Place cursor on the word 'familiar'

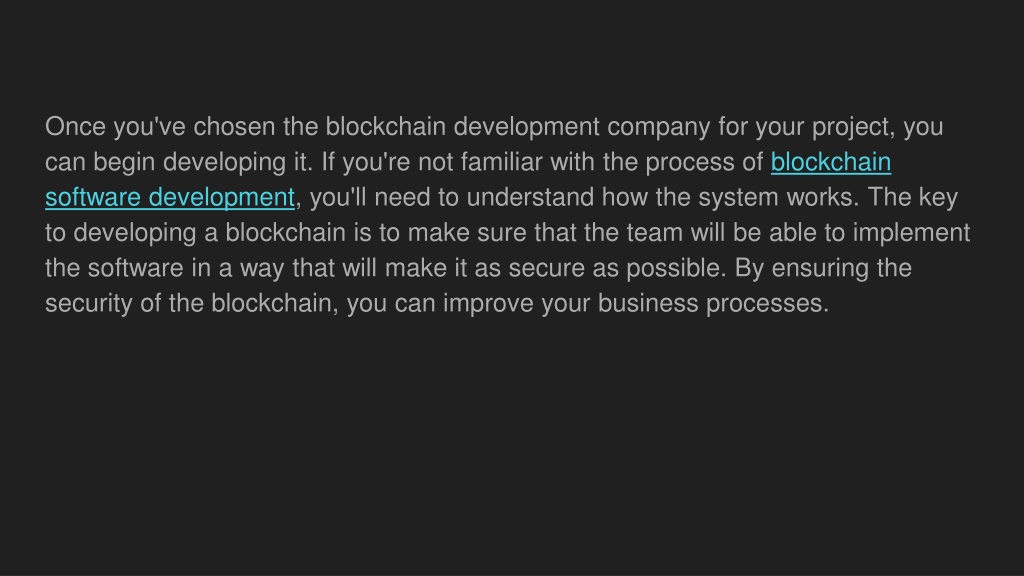click(501, 162)
